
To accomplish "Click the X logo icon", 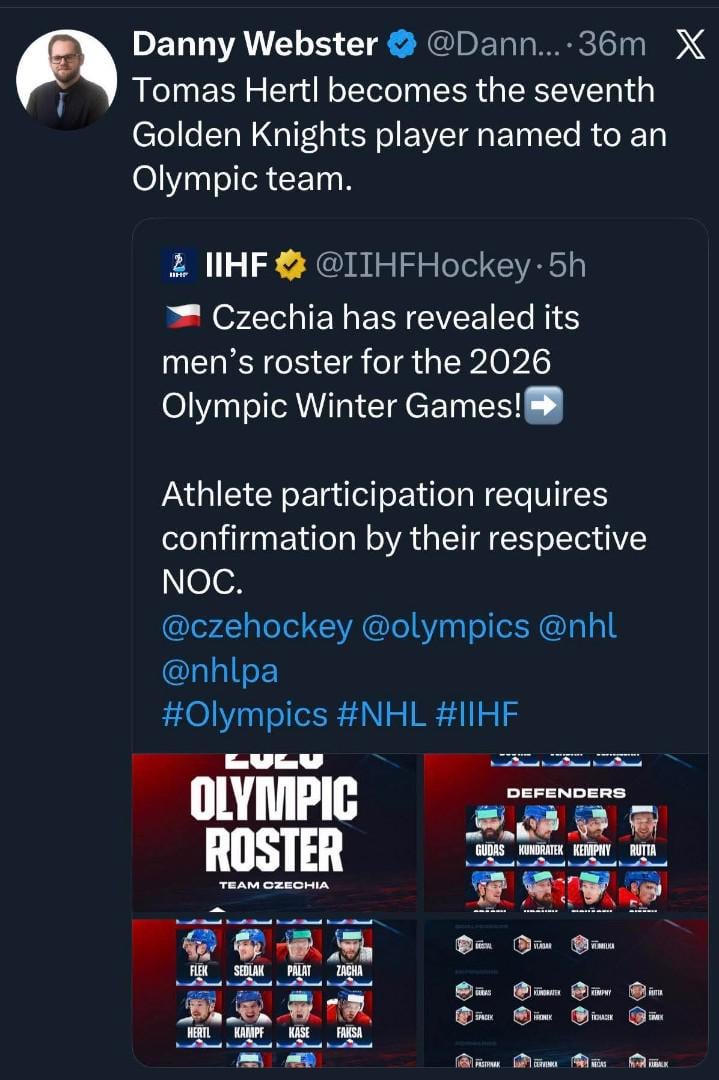I will pos(690,45).
